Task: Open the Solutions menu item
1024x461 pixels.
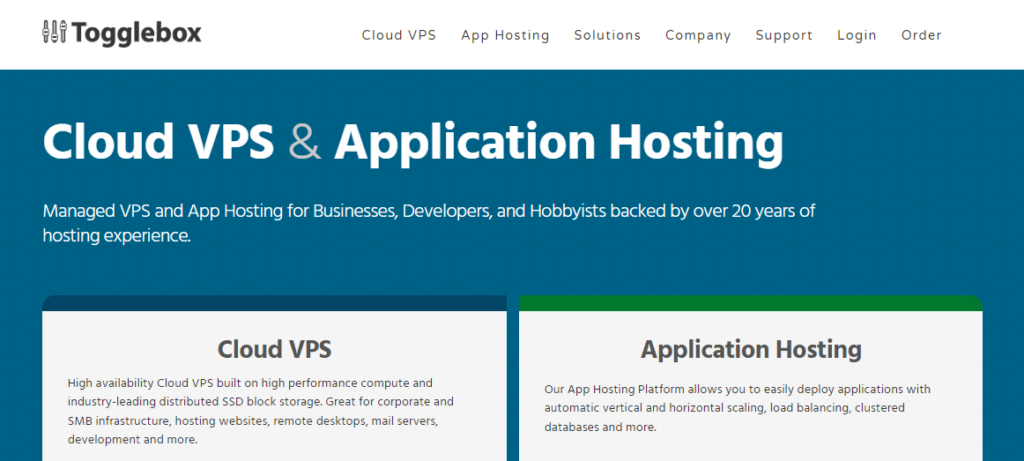Action: click(x=607, y=35)
